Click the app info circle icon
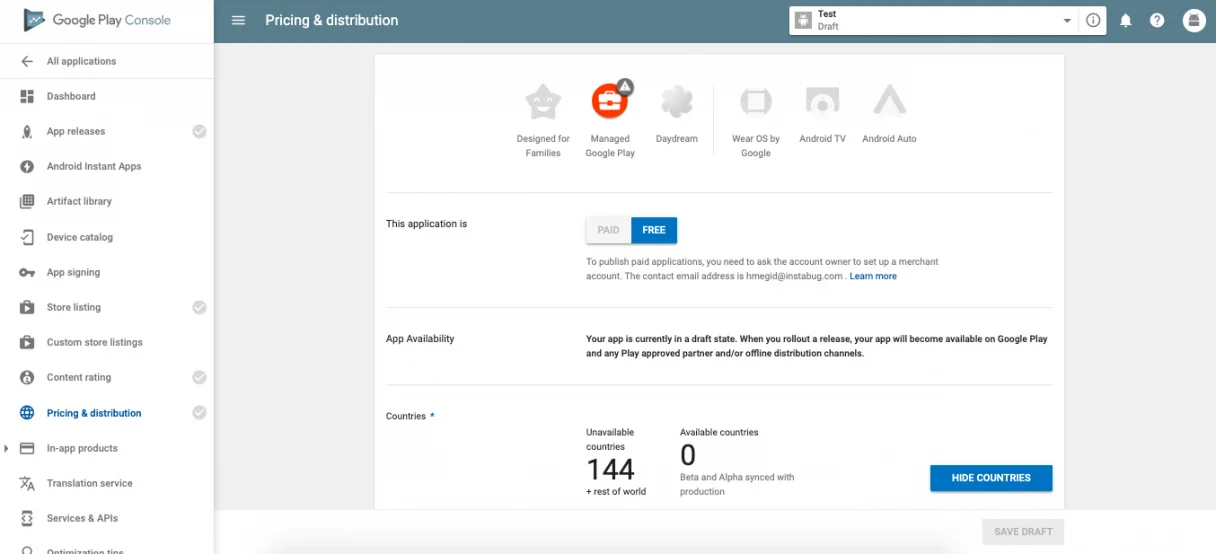The width and height of the screenshot is (1216, 554). pyautogui.click(x=1093, y=20)
